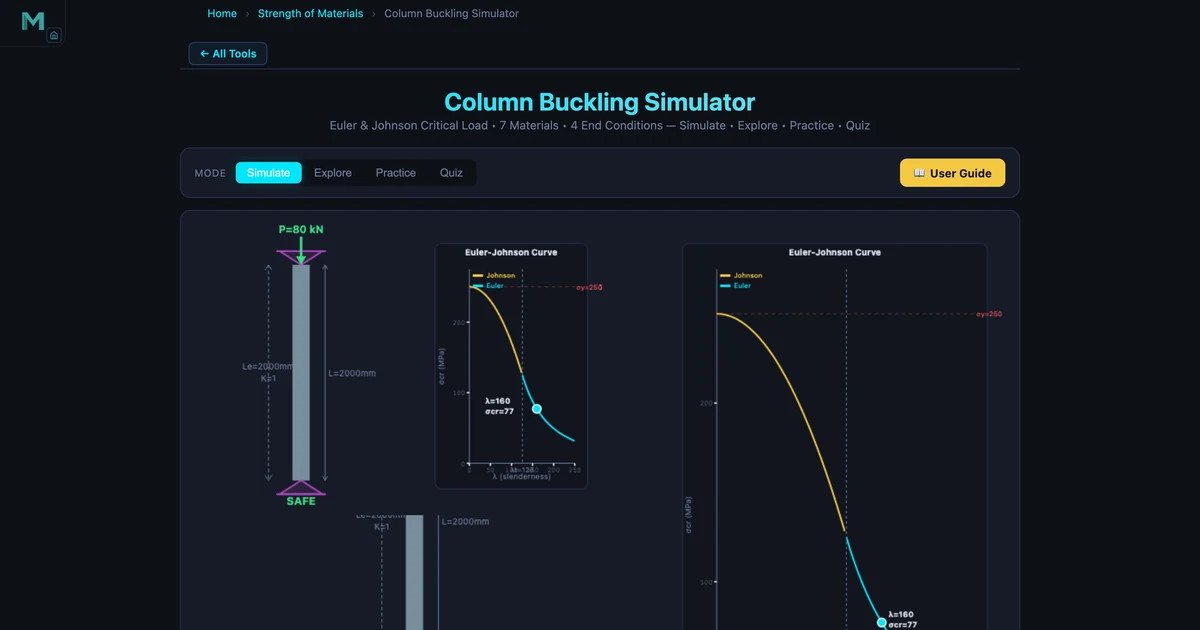Click the Column Buckling Simulator breadcrumb text

coord(451,14)
